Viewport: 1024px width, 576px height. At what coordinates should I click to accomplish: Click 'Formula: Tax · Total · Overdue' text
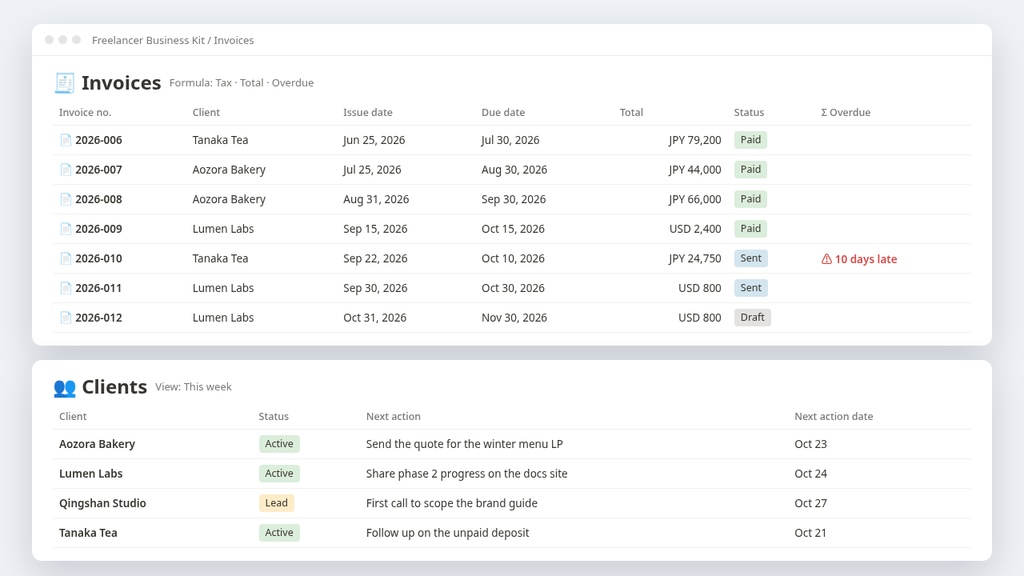[x=242, y=83]
